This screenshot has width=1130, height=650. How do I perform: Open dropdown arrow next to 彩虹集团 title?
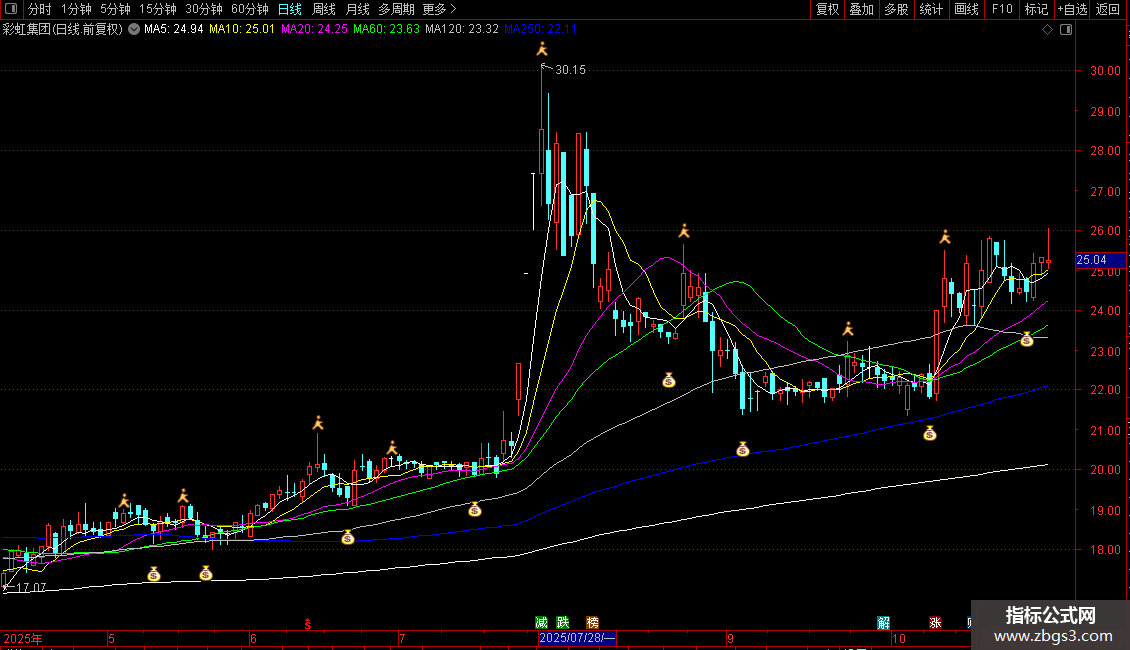pos(134,29)
